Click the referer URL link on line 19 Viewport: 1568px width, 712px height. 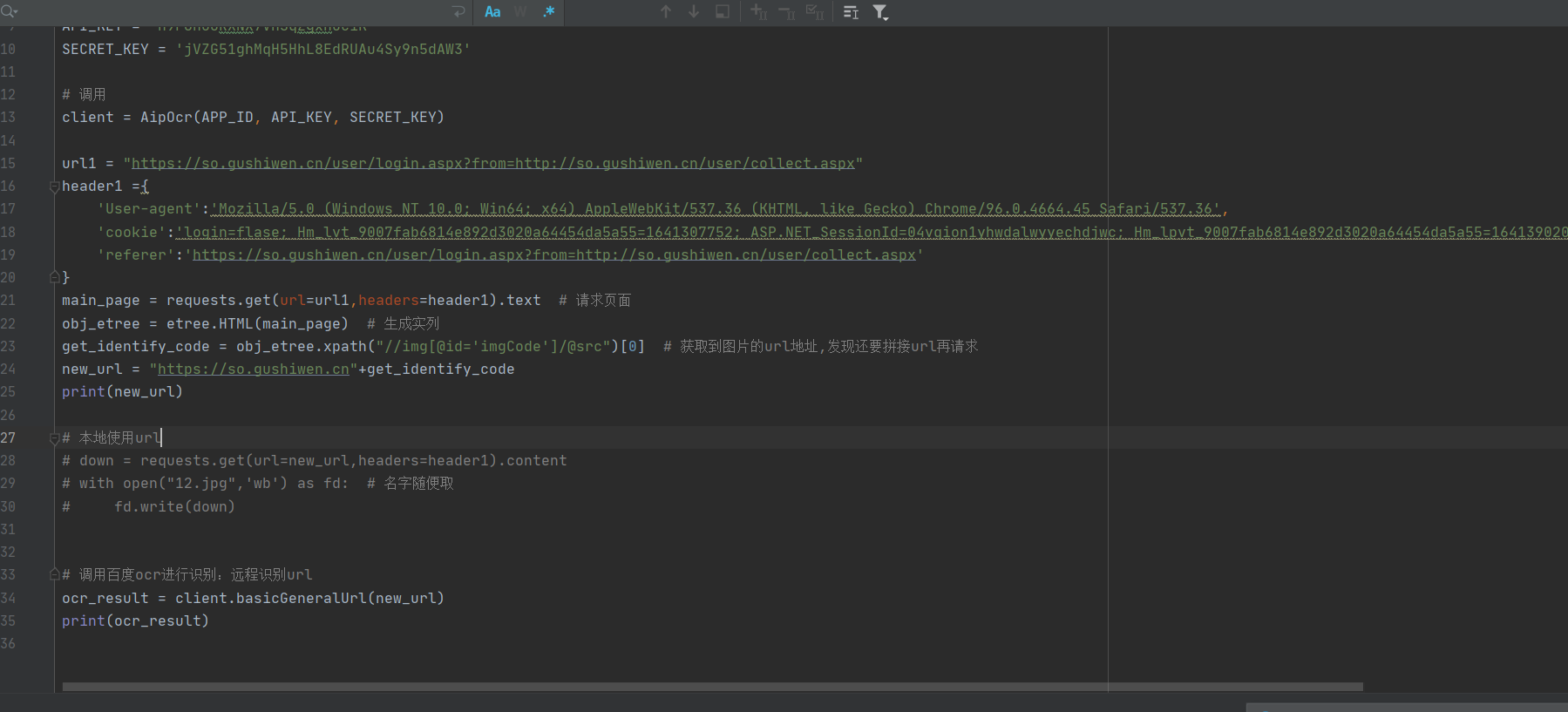[553, 255]
